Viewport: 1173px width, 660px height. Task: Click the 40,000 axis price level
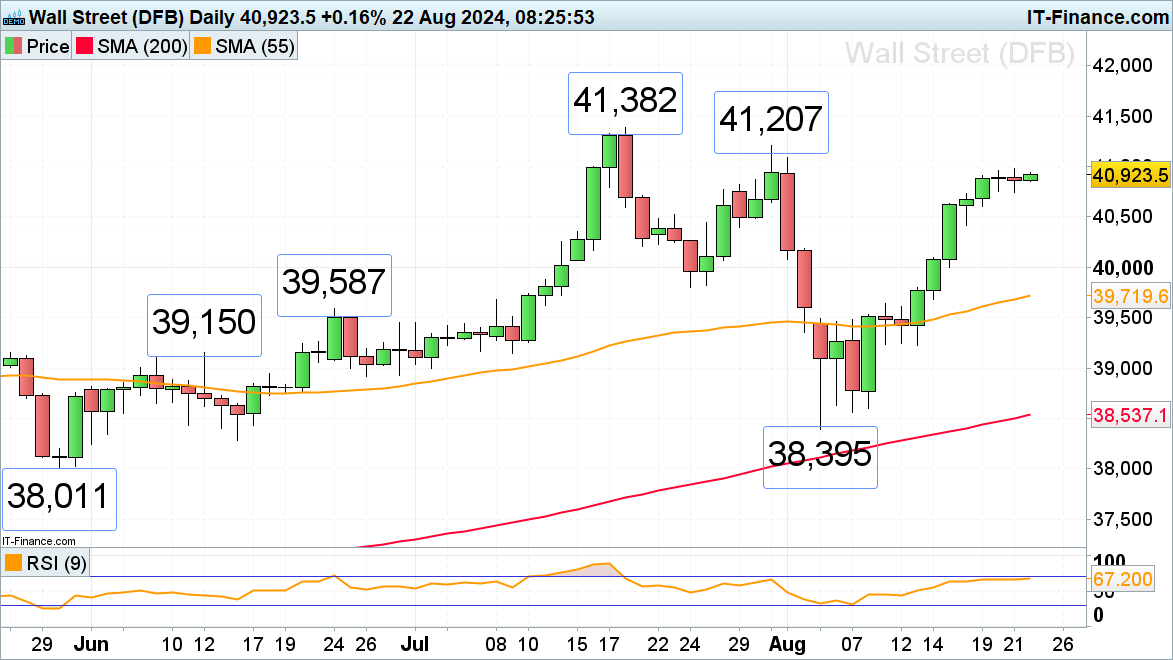[1123, 268]
